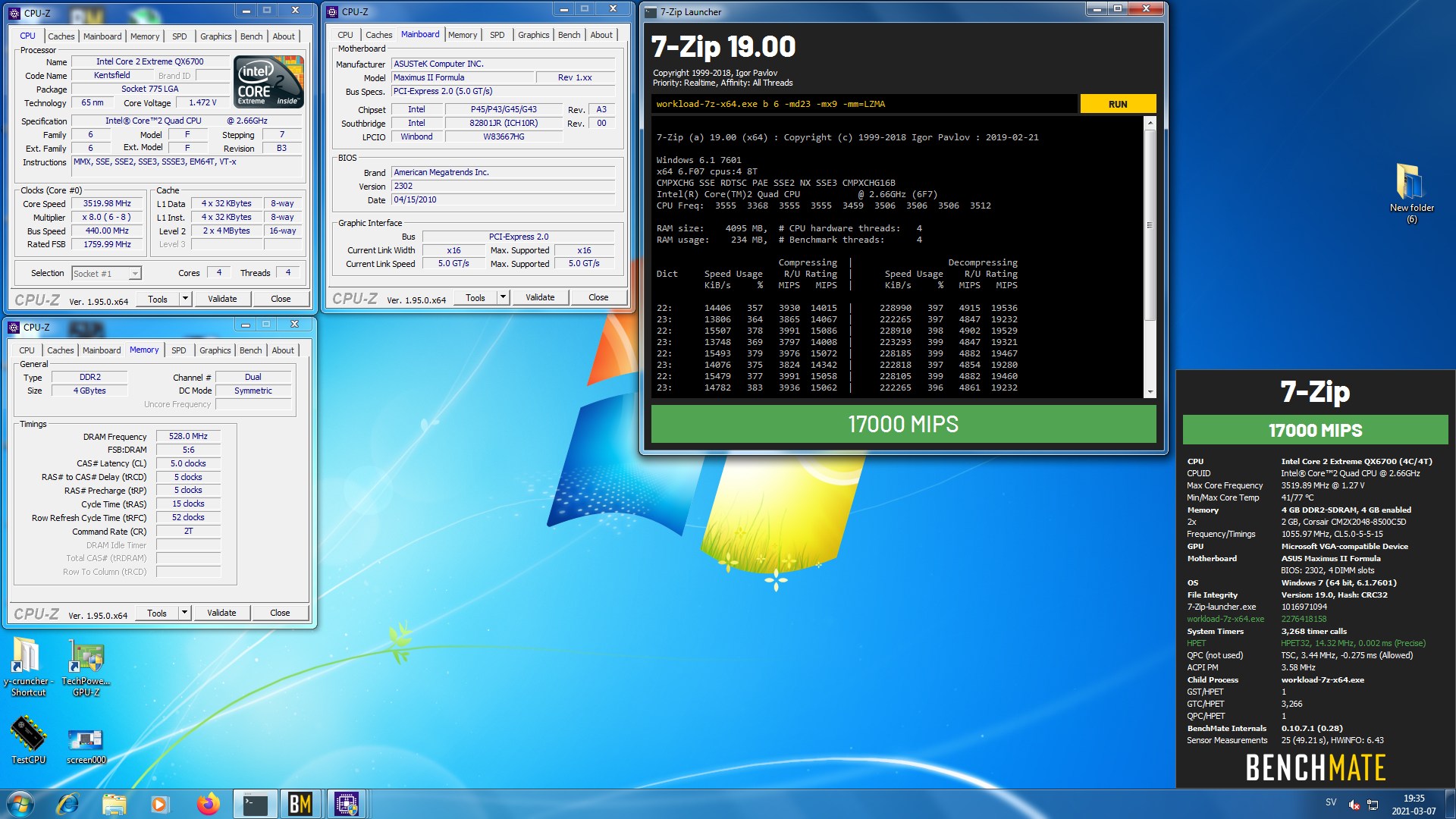The image size is (1456, 819).
Task: Select Bench tab in Mainboard window
Action: (x=569, y=35)
